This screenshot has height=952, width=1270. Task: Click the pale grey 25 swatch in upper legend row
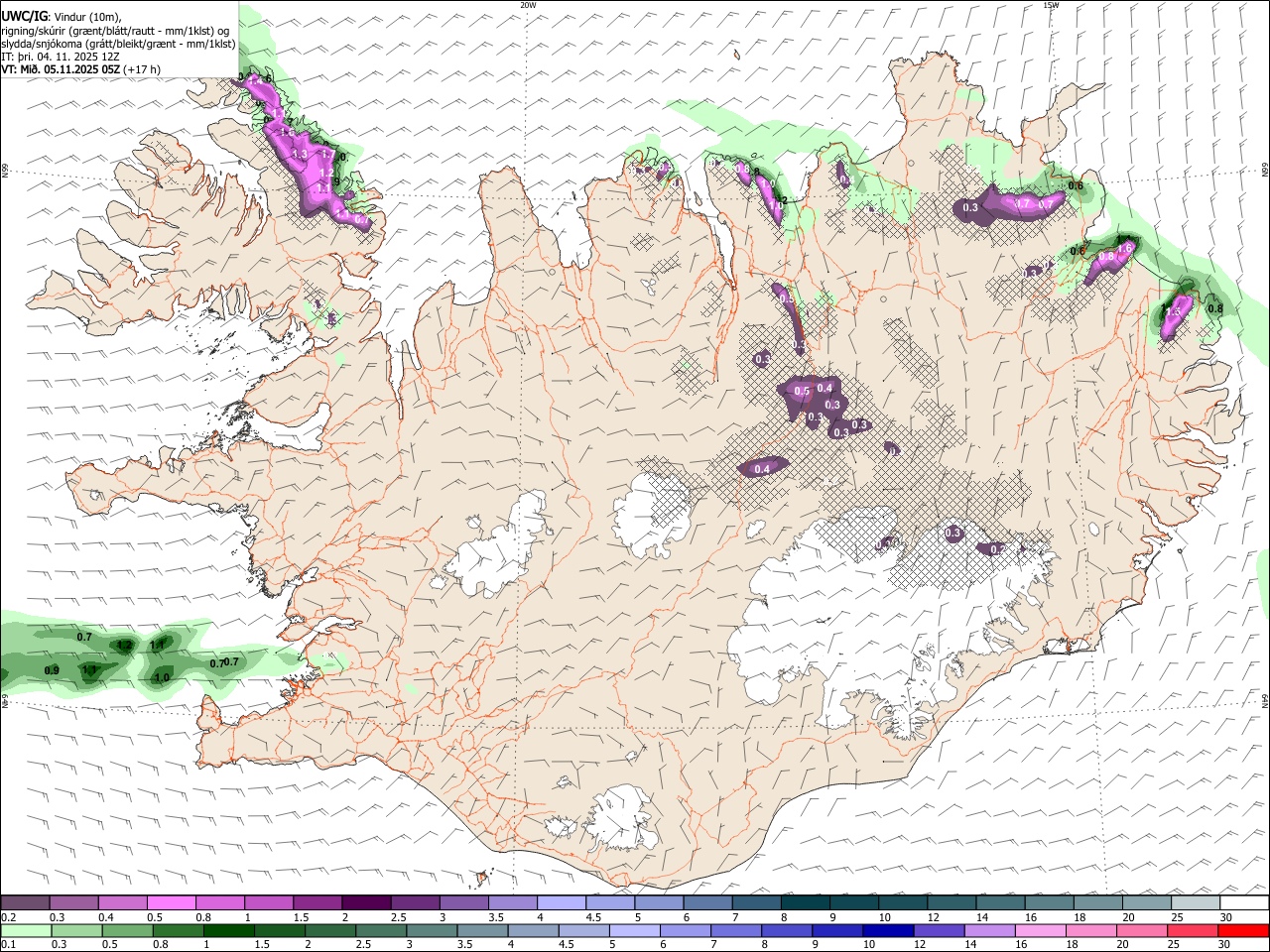(1194, 903)
